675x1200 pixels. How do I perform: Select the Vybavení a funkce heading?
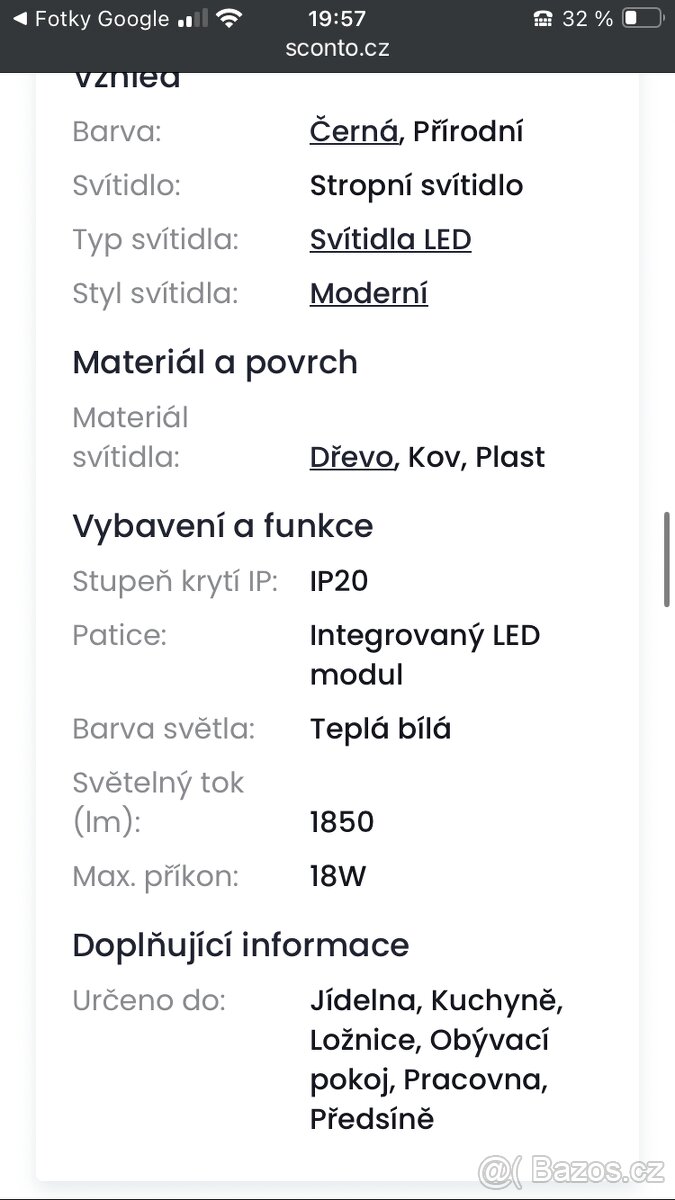[x=222, y=526]
